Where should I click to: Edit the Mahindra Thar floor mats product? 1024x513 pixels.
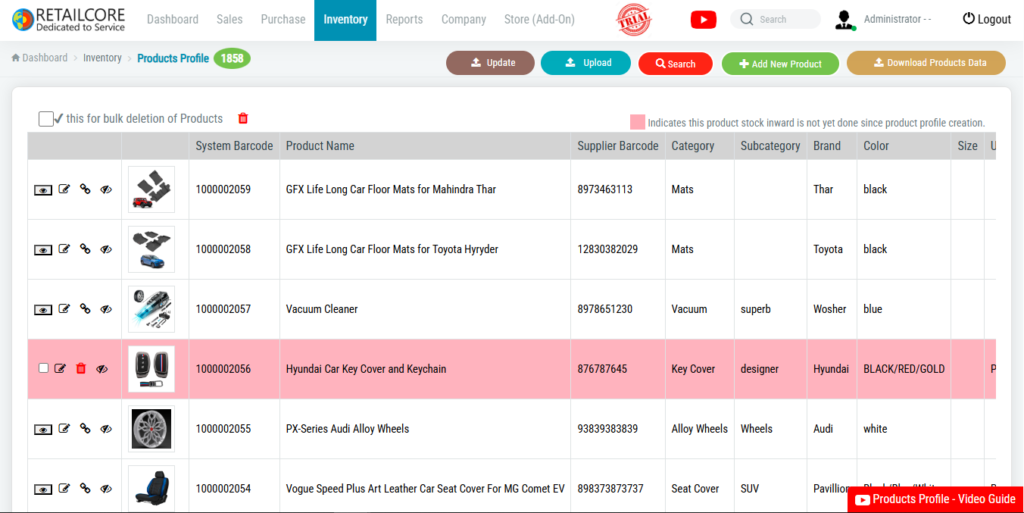click(x=64, y=189)
